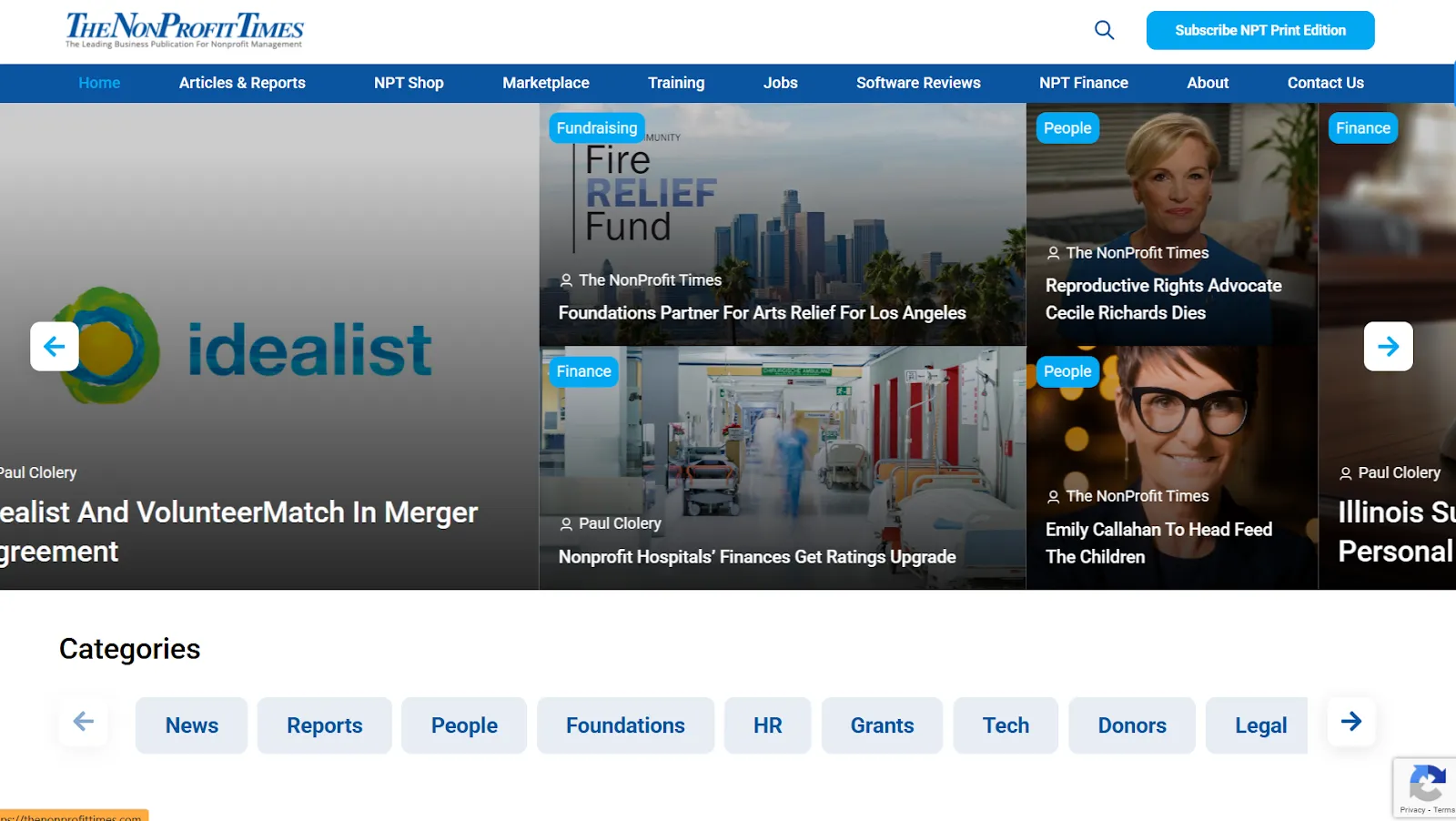Open the Training menu item
1456x821 pixels.
pos(676,83)
